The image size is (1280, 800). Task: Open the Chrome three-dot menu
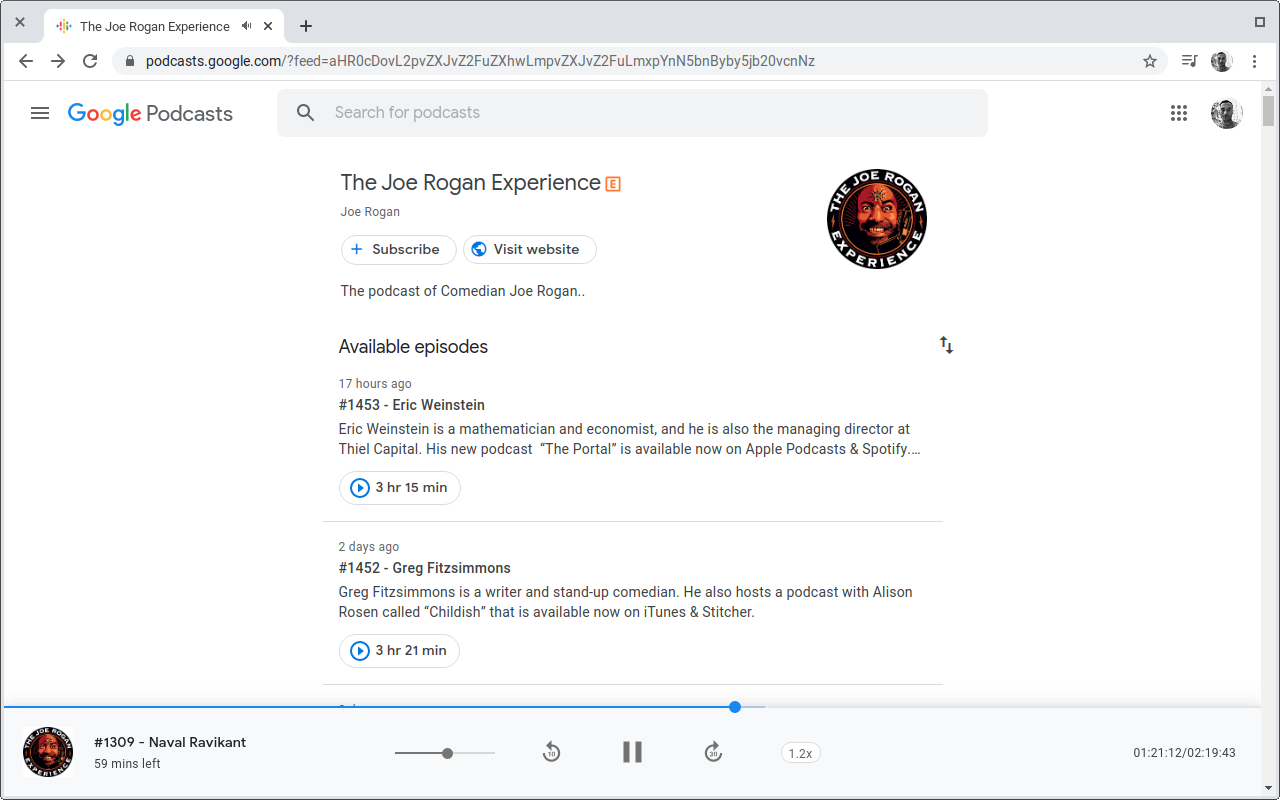pyautogui.click(x=1255, y=61)
